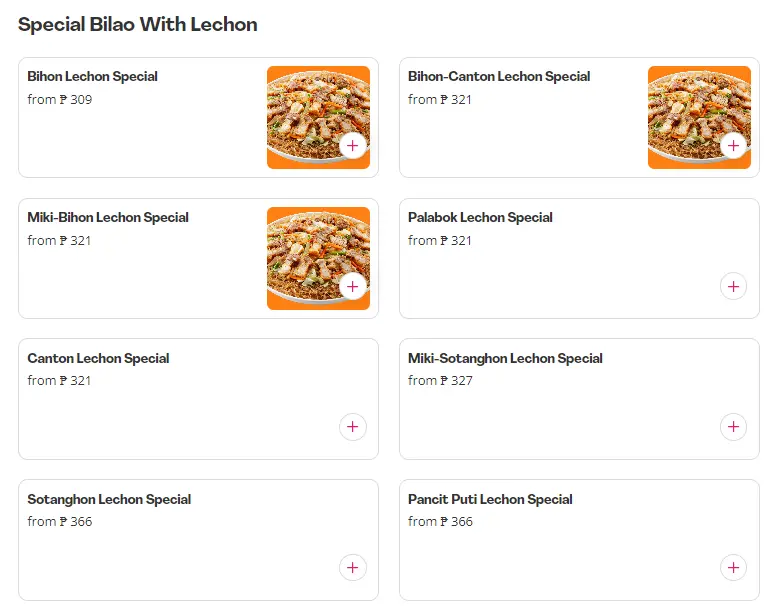Add Canton Lechon Special via plus icon
This screenshot has width=769, height=606.
click(352, 427)
